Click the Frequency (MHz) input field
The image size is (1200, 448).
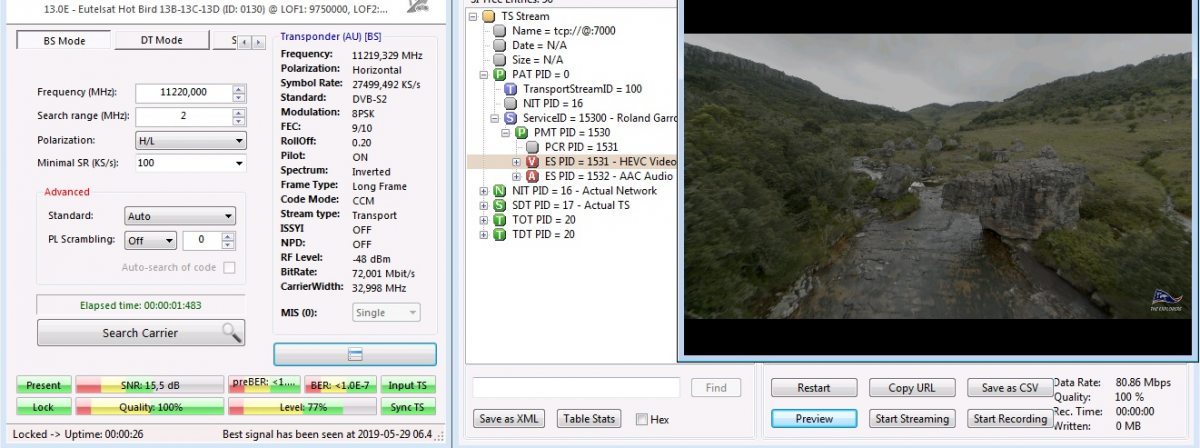coord(183,92)
